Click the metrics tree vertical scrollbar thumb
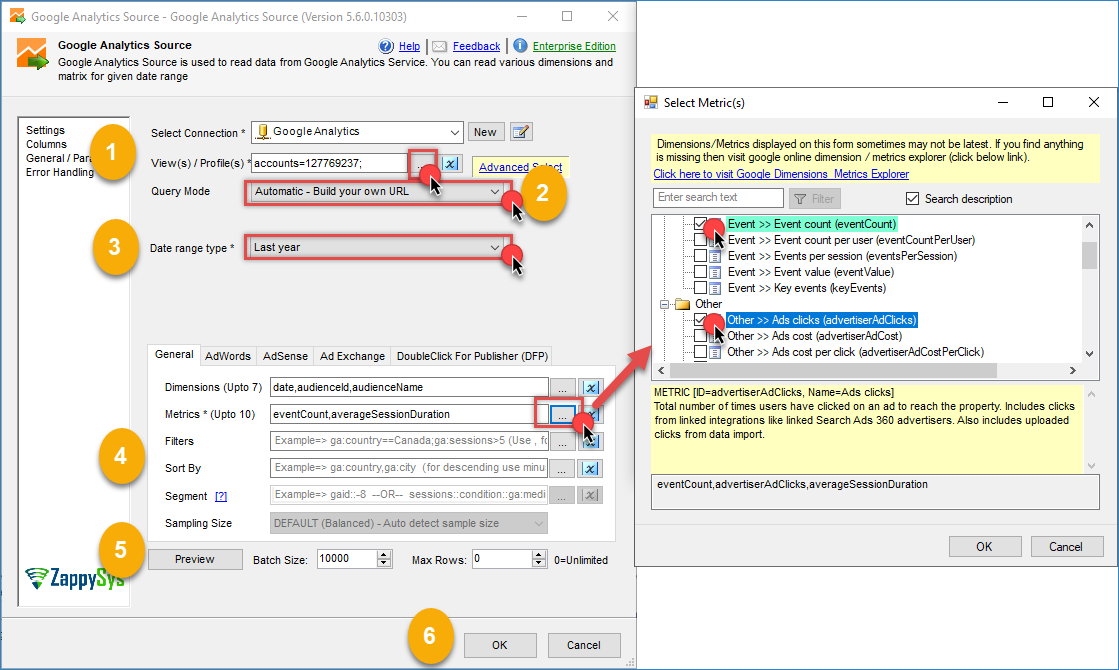1119x670 pixels. (x=1089, y=255)
